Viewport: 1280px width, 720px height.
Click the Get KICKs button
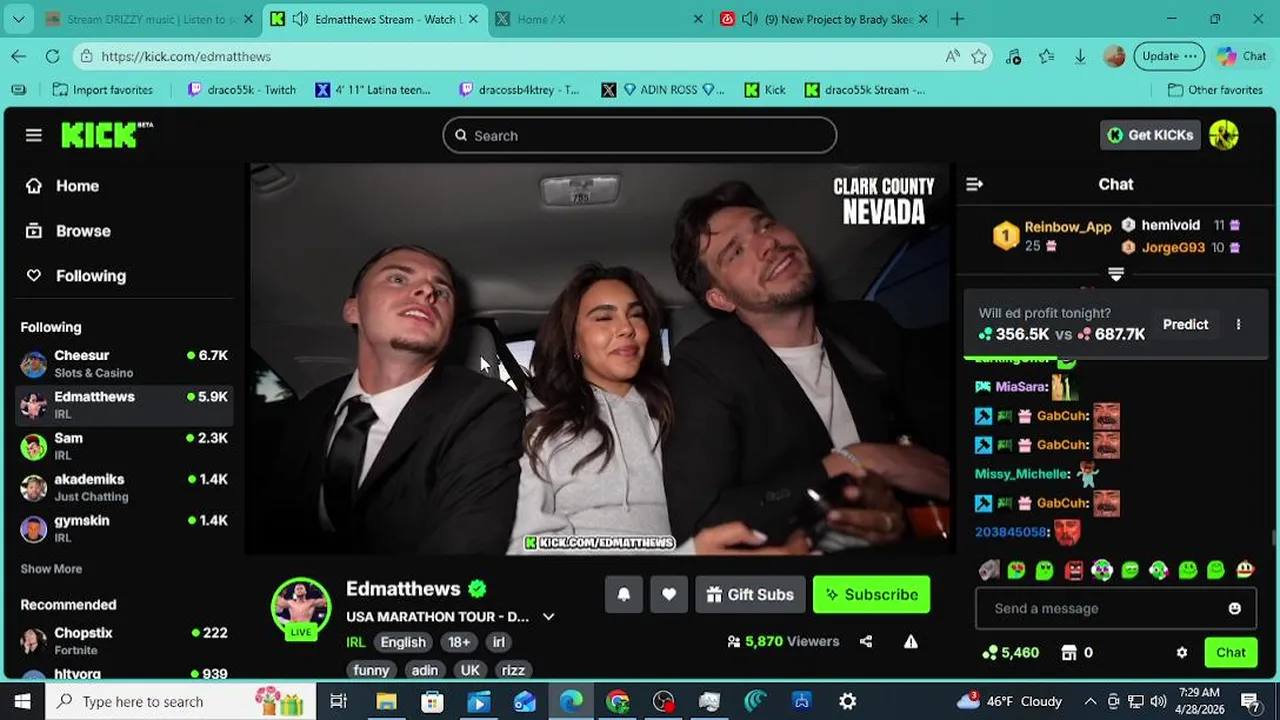1150,135
